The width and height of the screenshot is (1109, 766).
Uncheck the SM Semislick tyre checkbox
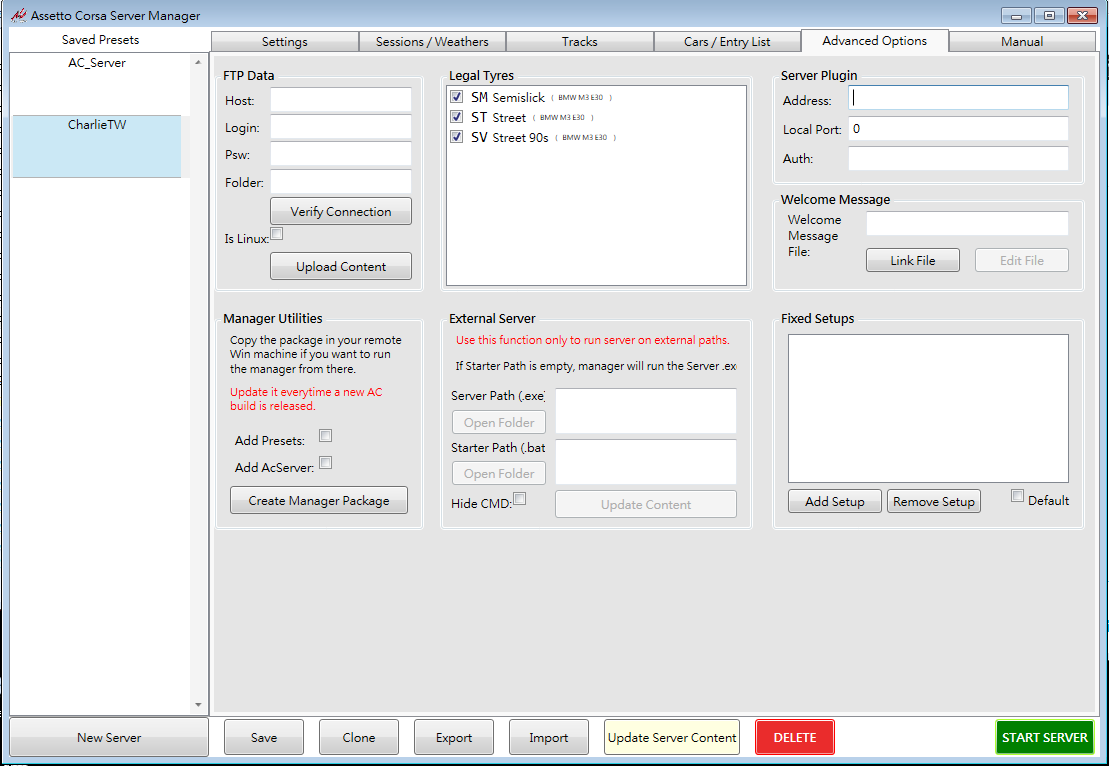(x=457, y=97)
